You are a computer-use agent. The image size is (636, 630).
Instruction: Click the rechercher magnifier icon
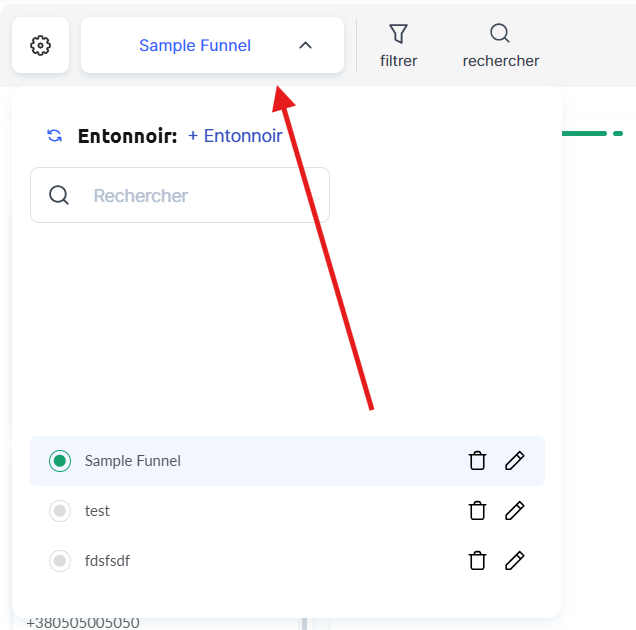coord(500,34)
